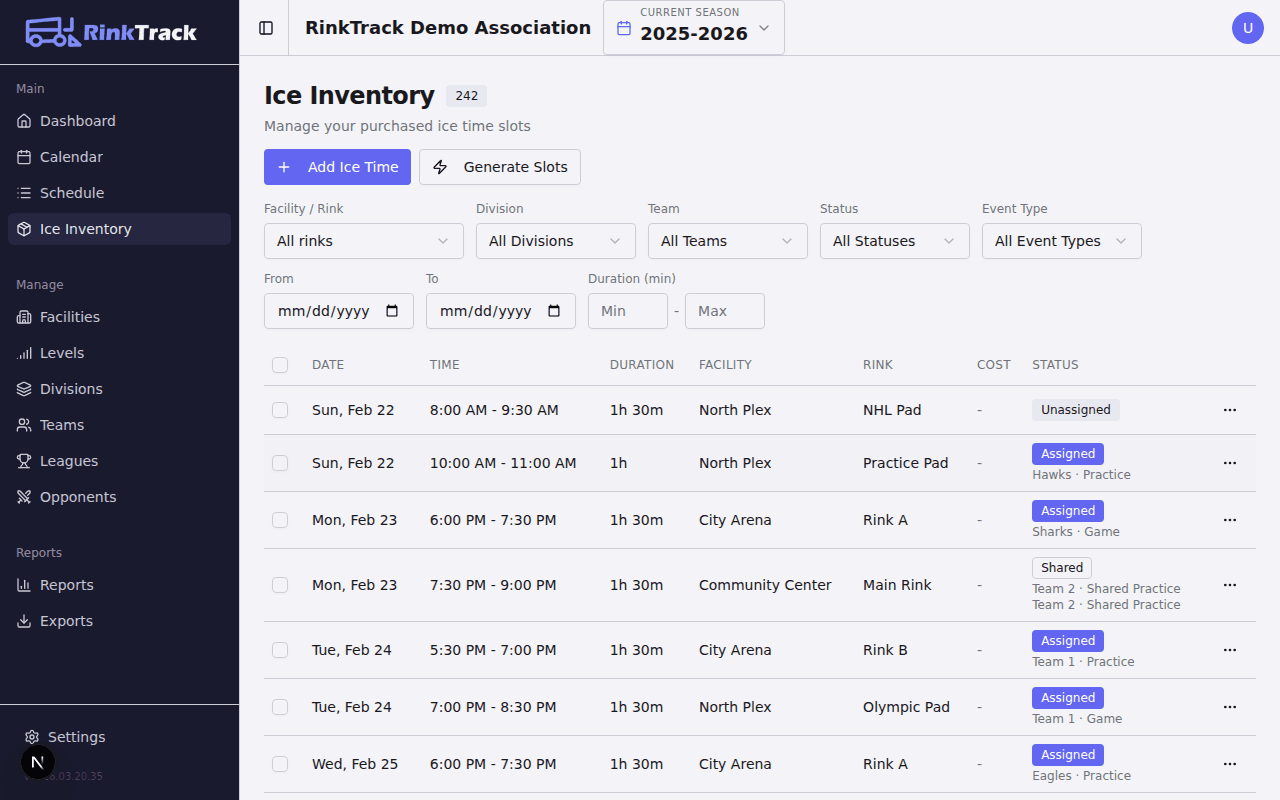Click the lightning bolt Generate Slots icon
This screenshot has height=800, width=1280.
pyautogui.click(x=440, y=167)
